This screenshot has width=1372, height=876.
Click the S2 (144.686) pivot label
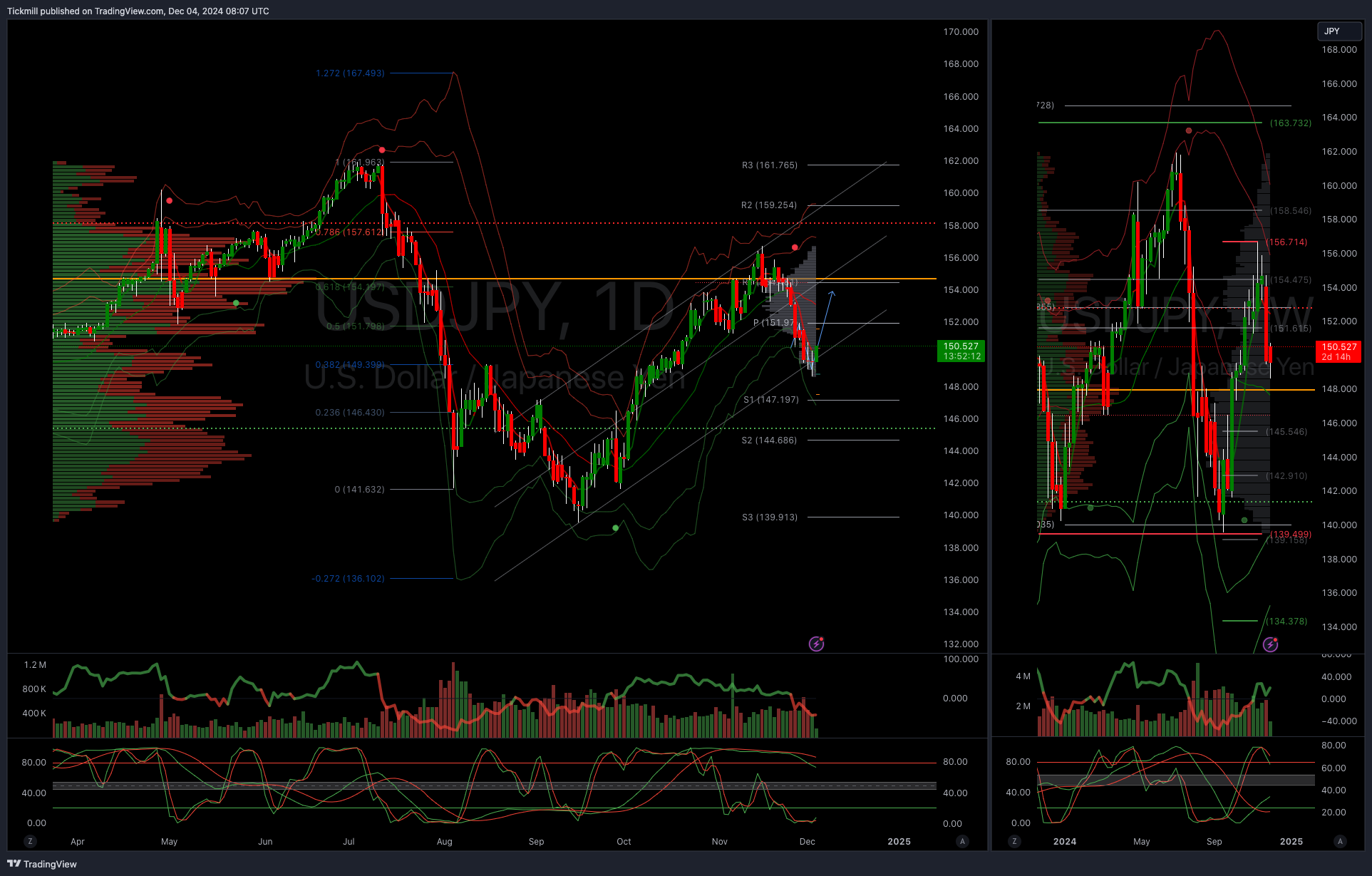pyautogui.click(x=769, y=440)
